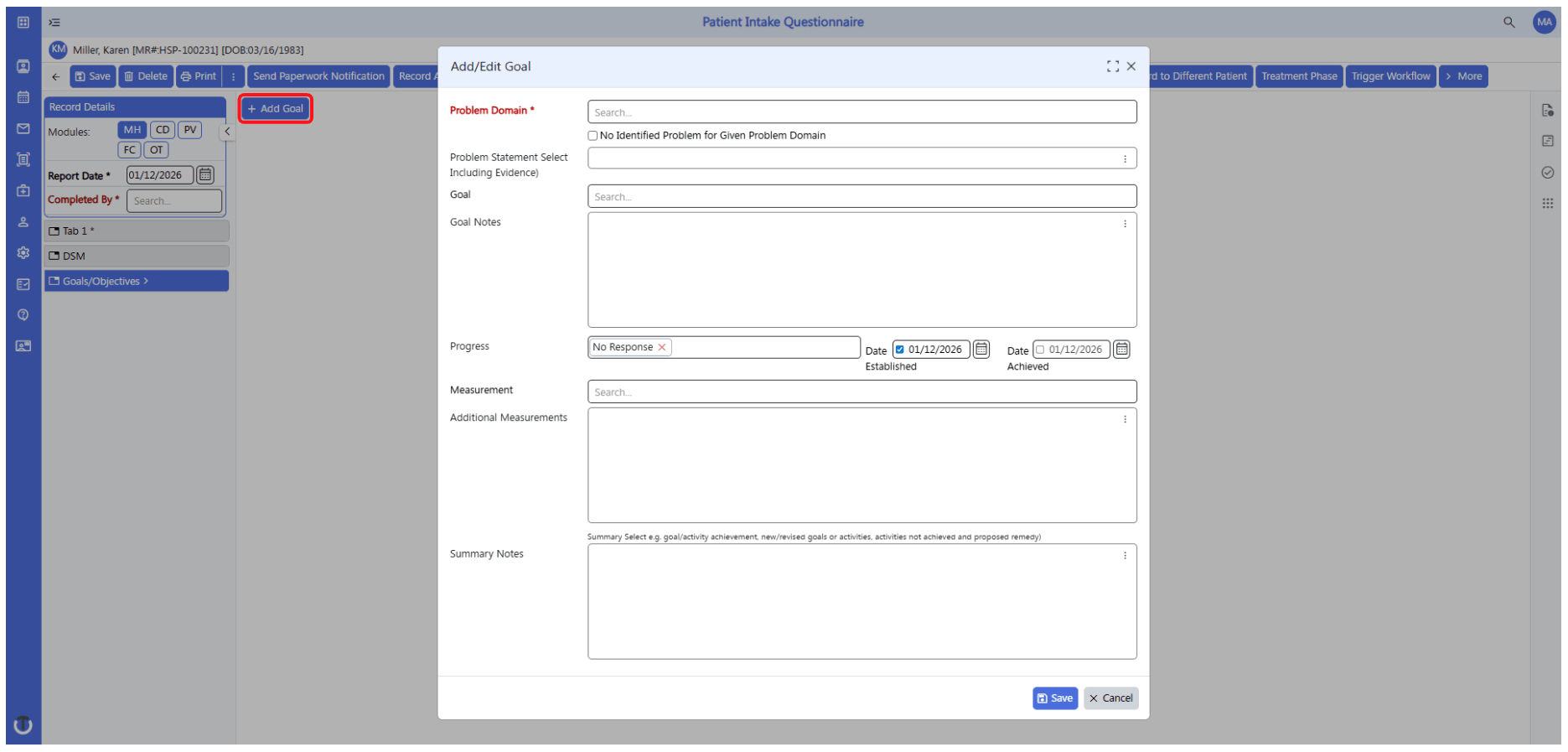Open the note icon in right panel
Viewport: 1568px width, 752px height.
[1547, 141]
